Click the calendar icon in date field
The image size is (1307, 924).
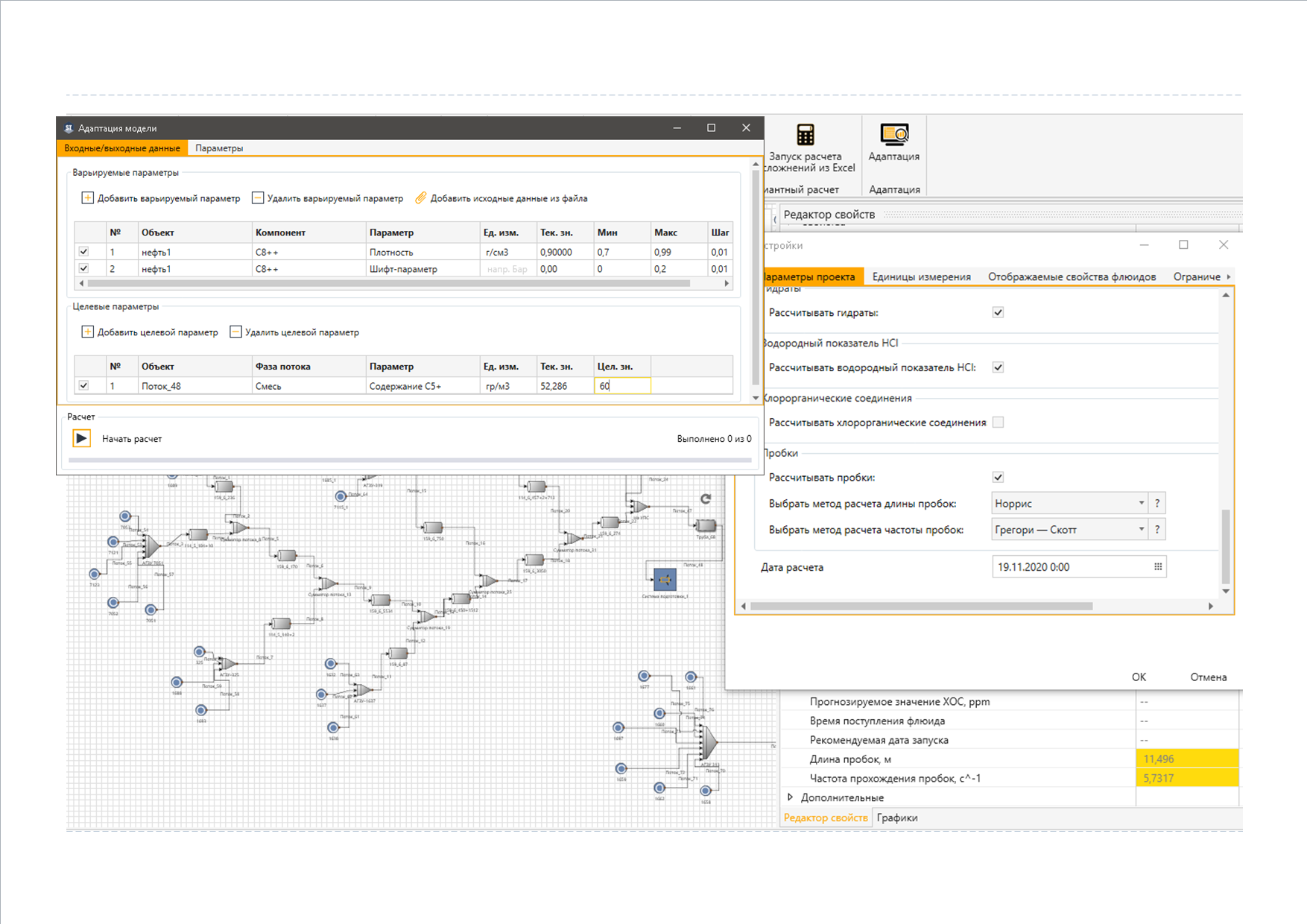click(1158, 566)
